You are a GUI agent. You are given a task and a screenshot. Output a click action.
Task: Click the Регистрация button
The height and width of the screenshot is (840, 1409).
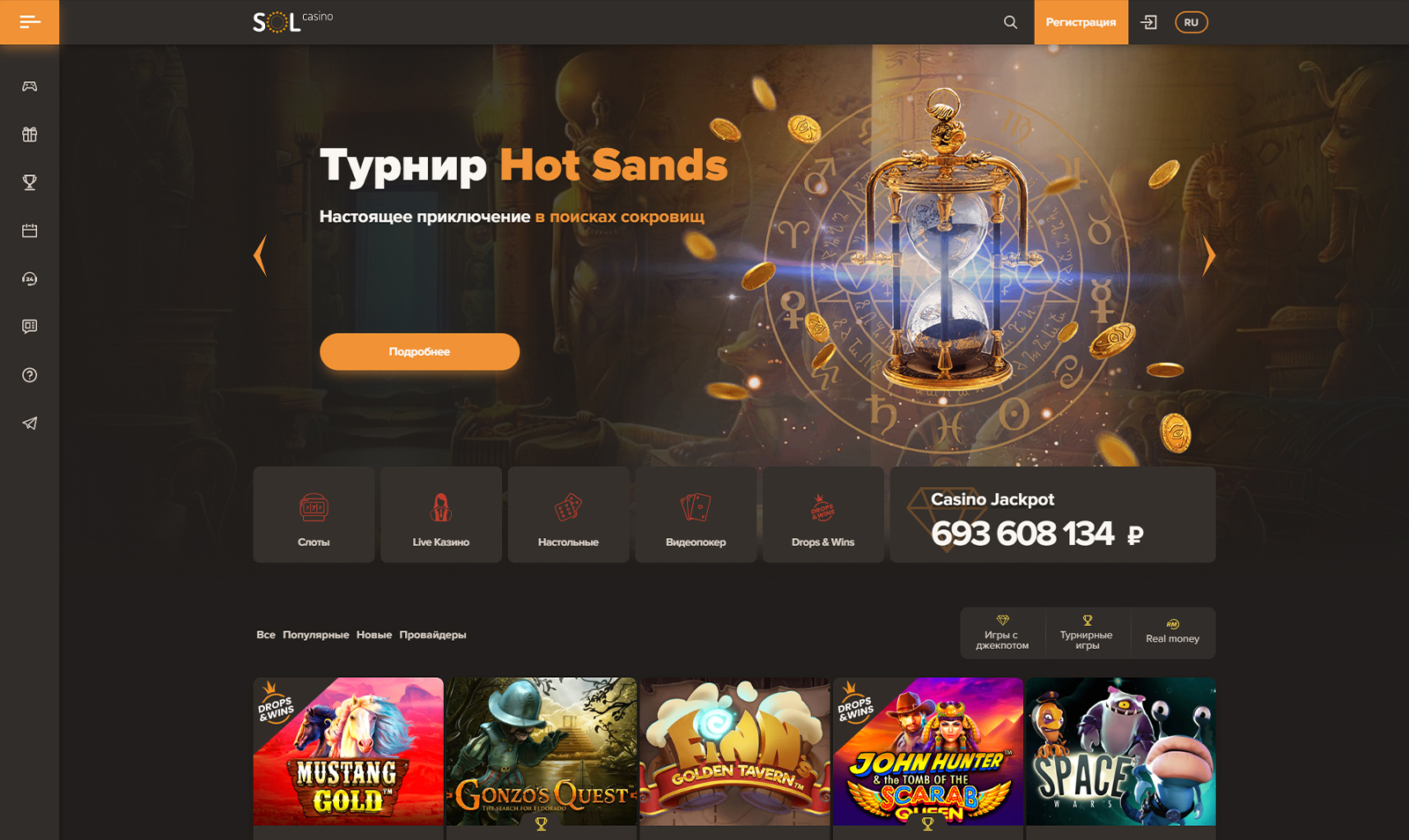1081,22
